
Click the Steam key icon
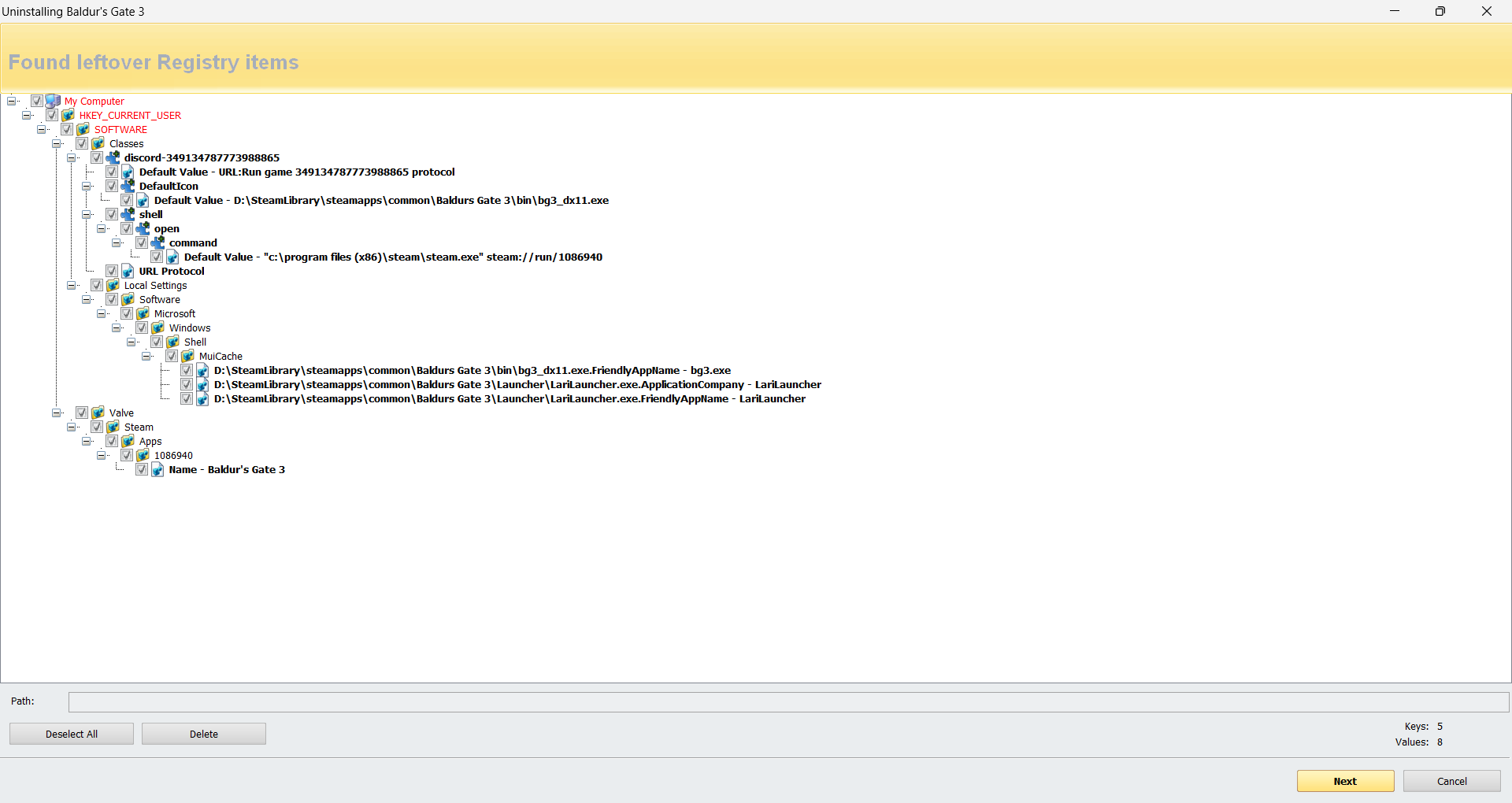tap(113, 427)
